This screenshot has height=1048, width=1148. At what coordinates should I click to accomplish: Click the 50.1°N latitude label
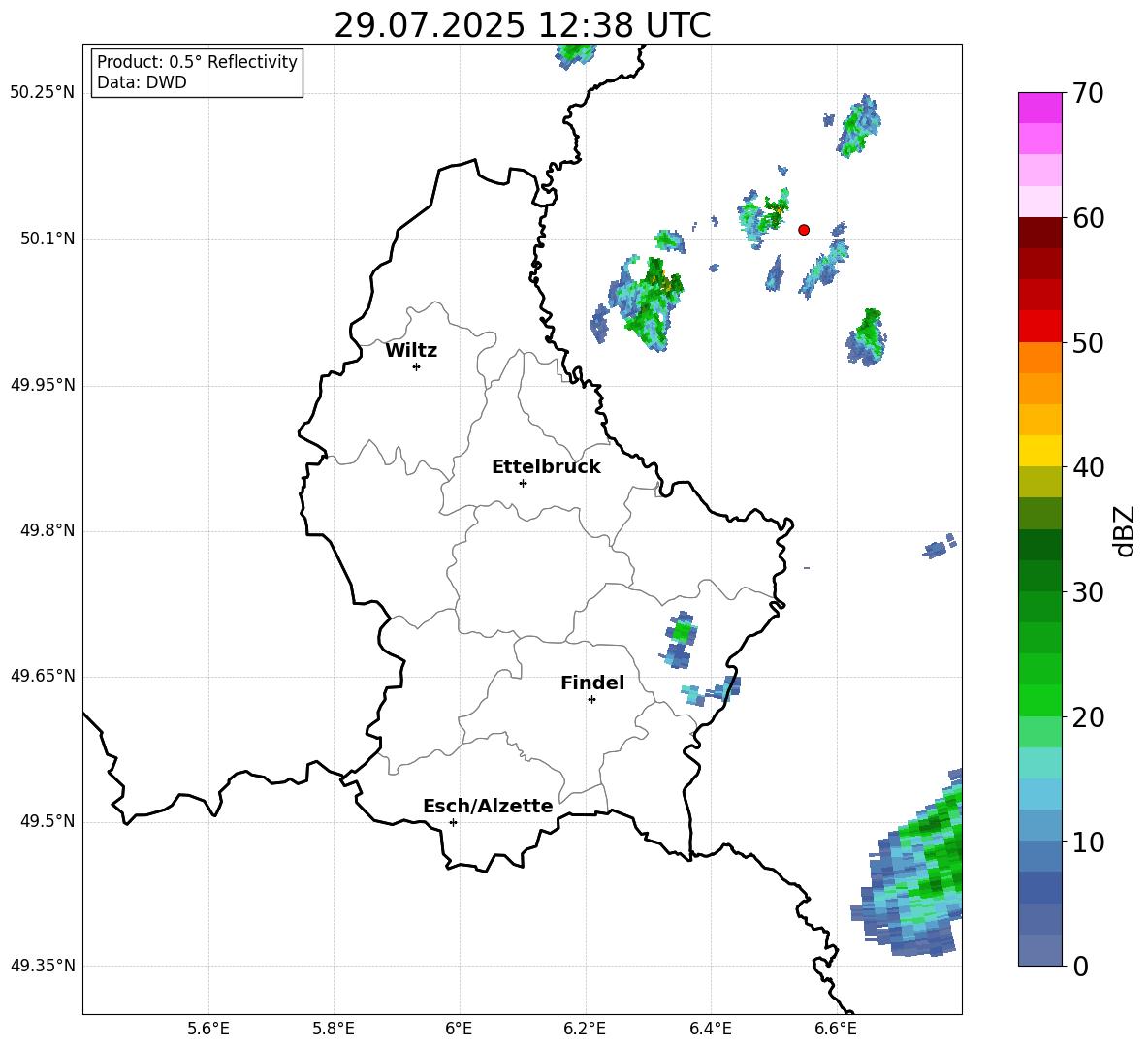(x=47, y=238)
